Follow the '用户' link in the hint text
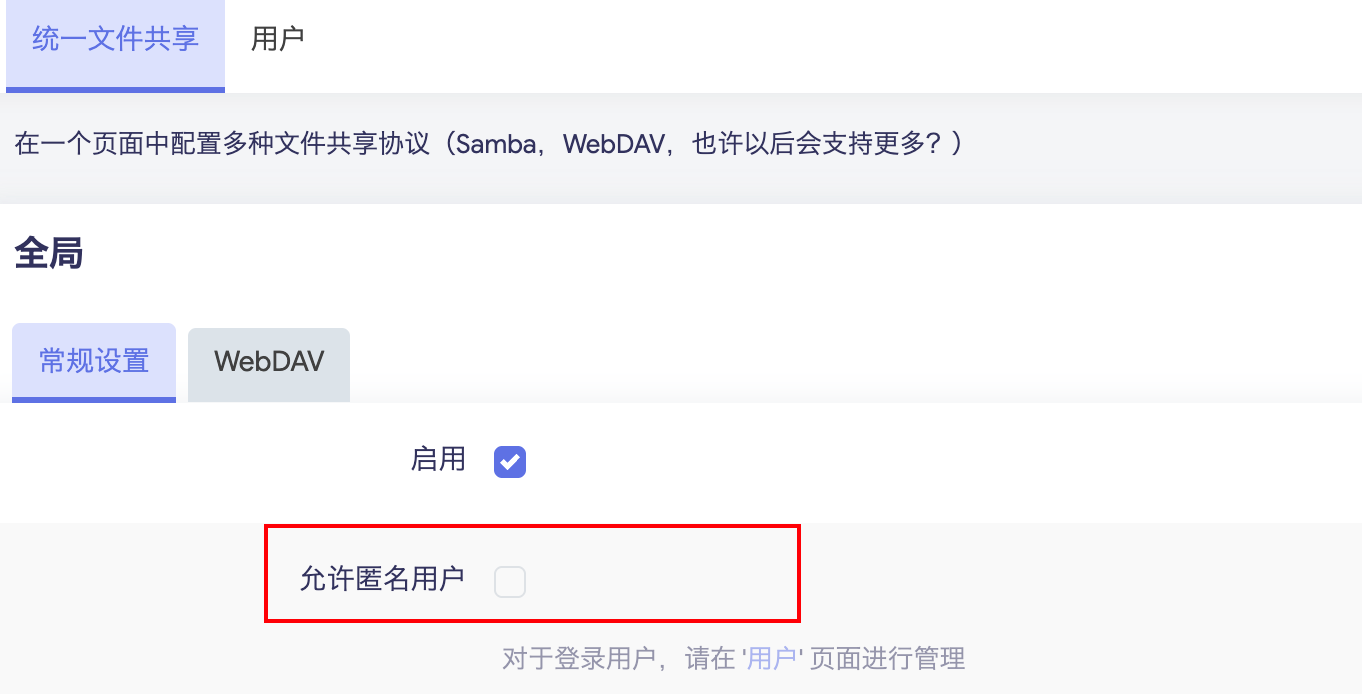The width and height of the screenshot is (1362, 694). click(x=771, y=658)
